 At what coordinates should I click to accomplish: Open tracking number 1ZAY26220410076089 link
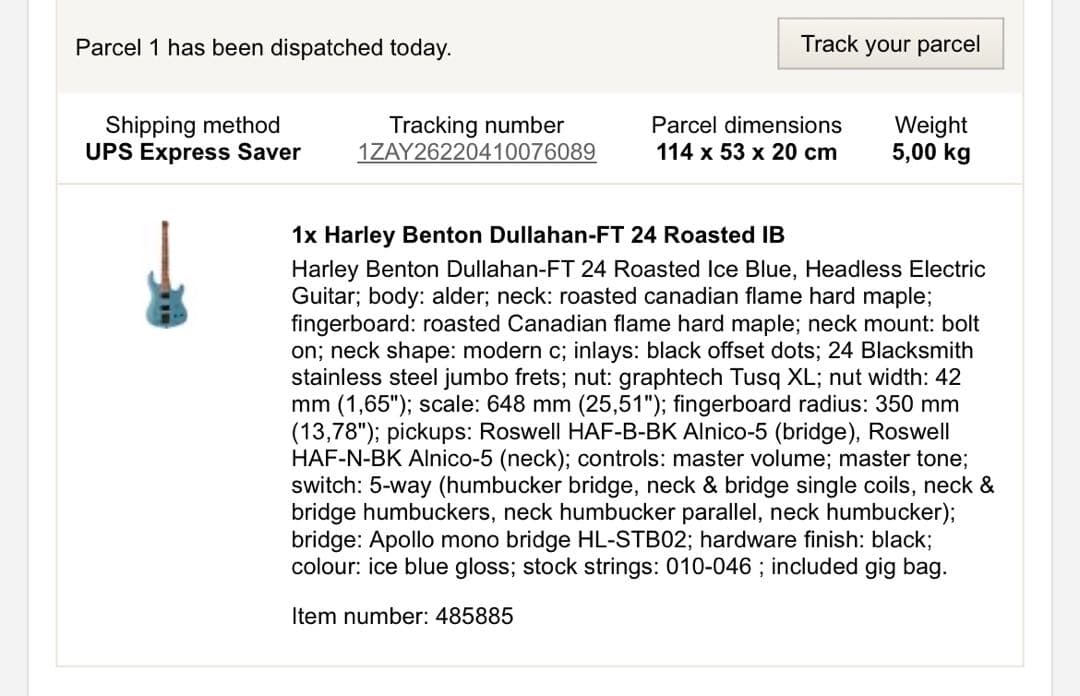(476, 152)
